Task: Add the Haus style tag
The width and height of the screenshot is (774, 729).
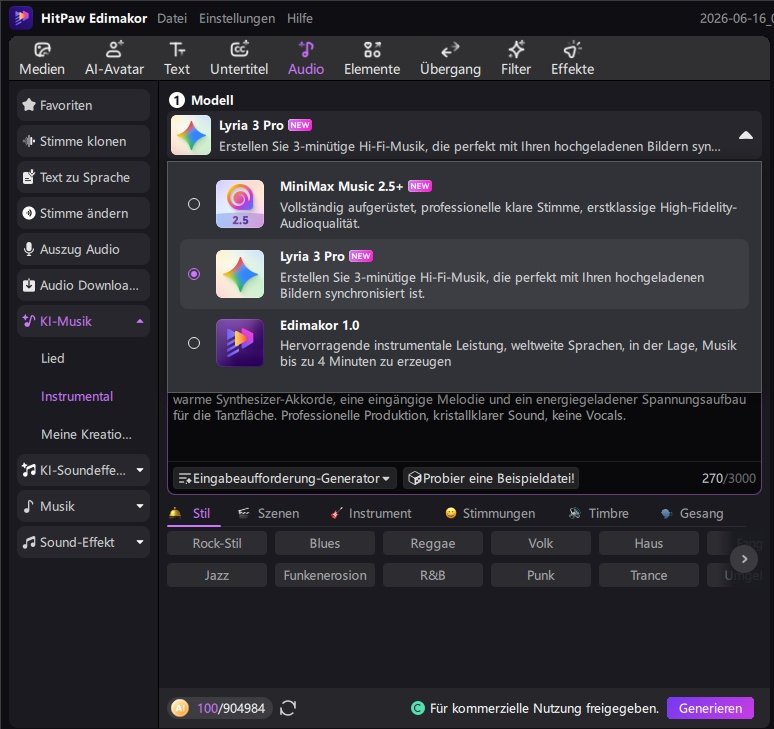Action: tap(649, 543)
